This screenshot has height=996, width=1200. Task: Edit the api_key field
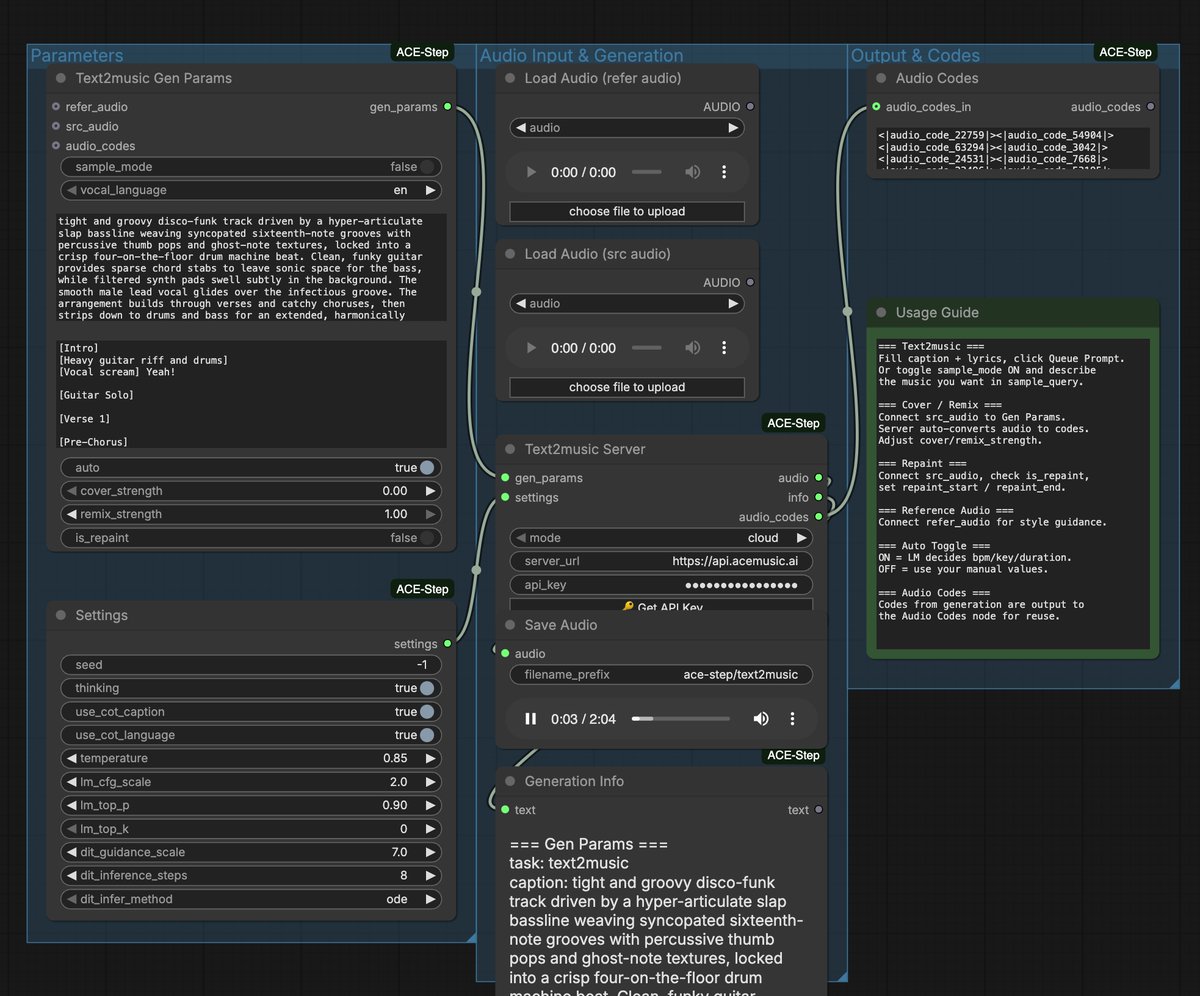[661, 585]
